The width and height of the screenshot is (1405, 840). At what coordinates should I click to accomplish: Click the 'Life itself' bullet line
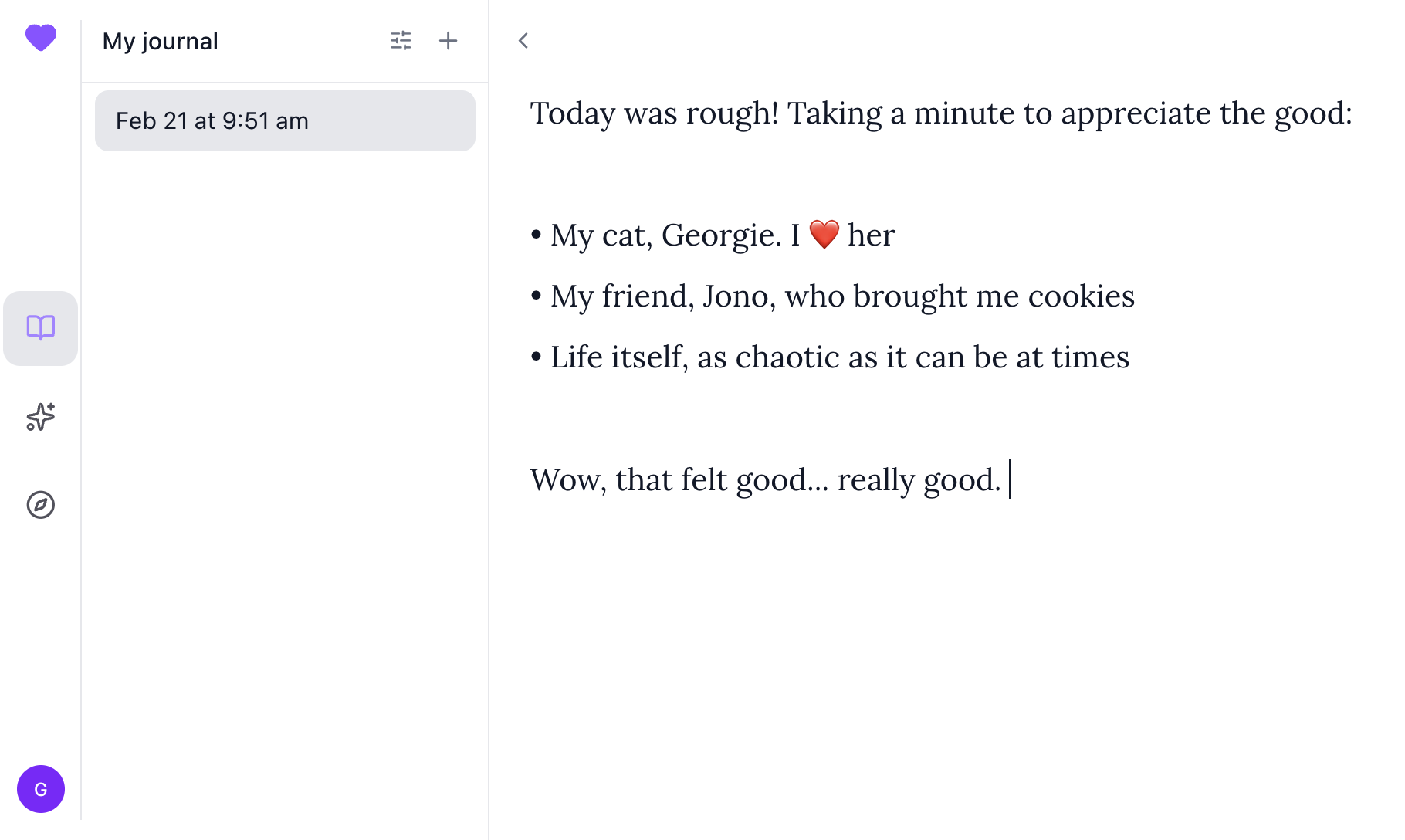click(x=839, y=357)
